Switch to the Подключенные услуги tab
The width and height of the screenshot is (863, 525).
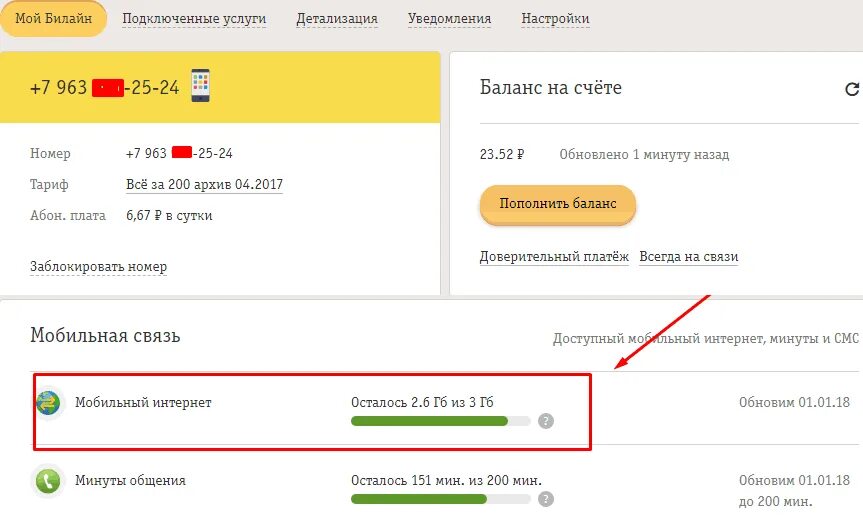(194, 19)
